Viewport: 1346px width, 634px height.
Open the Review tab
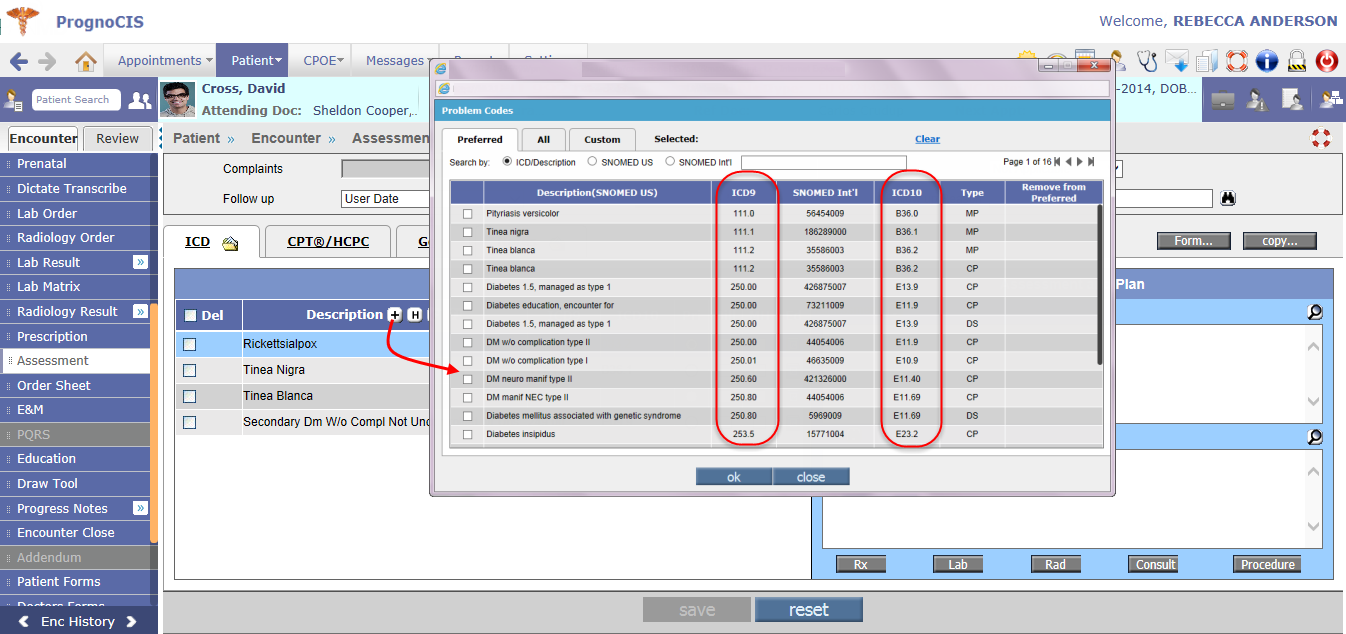click(118, 139)
